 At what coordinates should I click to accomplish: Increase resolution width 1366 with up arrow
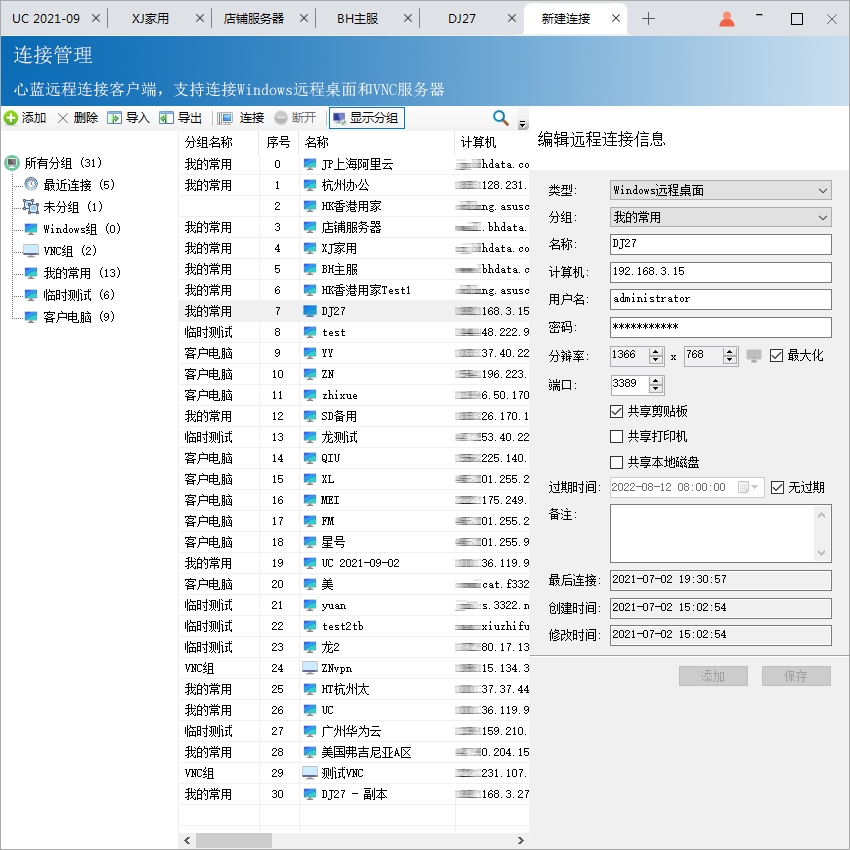click(x=656, y=351)
